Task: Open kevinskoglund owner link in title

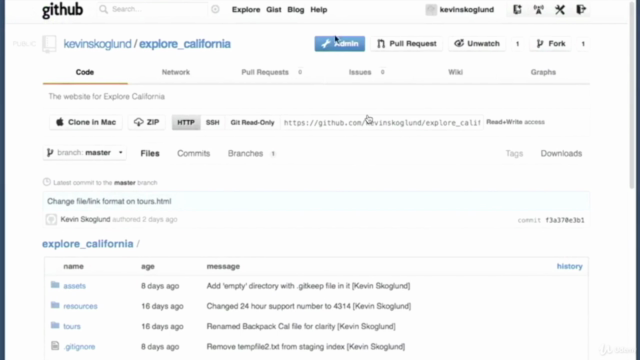Action: [97, 44]
